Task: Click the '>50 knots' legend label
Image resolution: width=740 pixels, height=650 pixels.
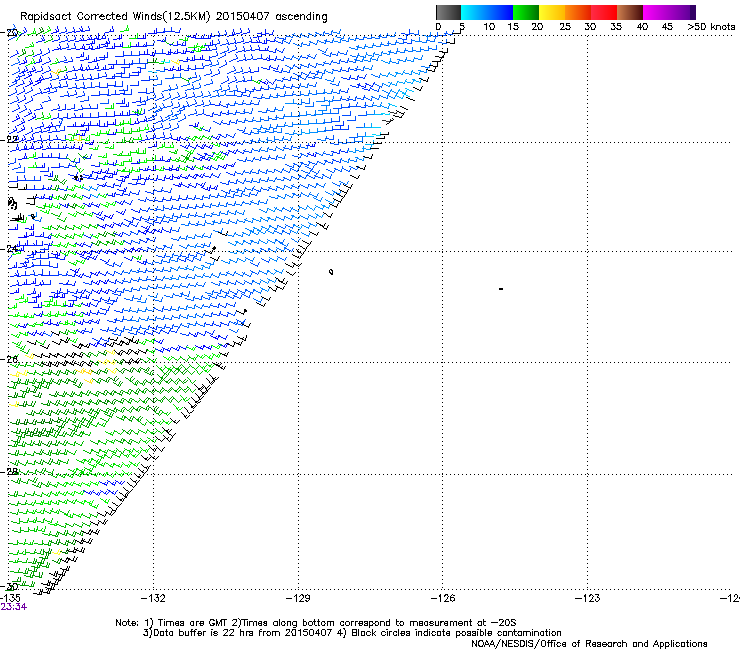Action: [711, 27]
